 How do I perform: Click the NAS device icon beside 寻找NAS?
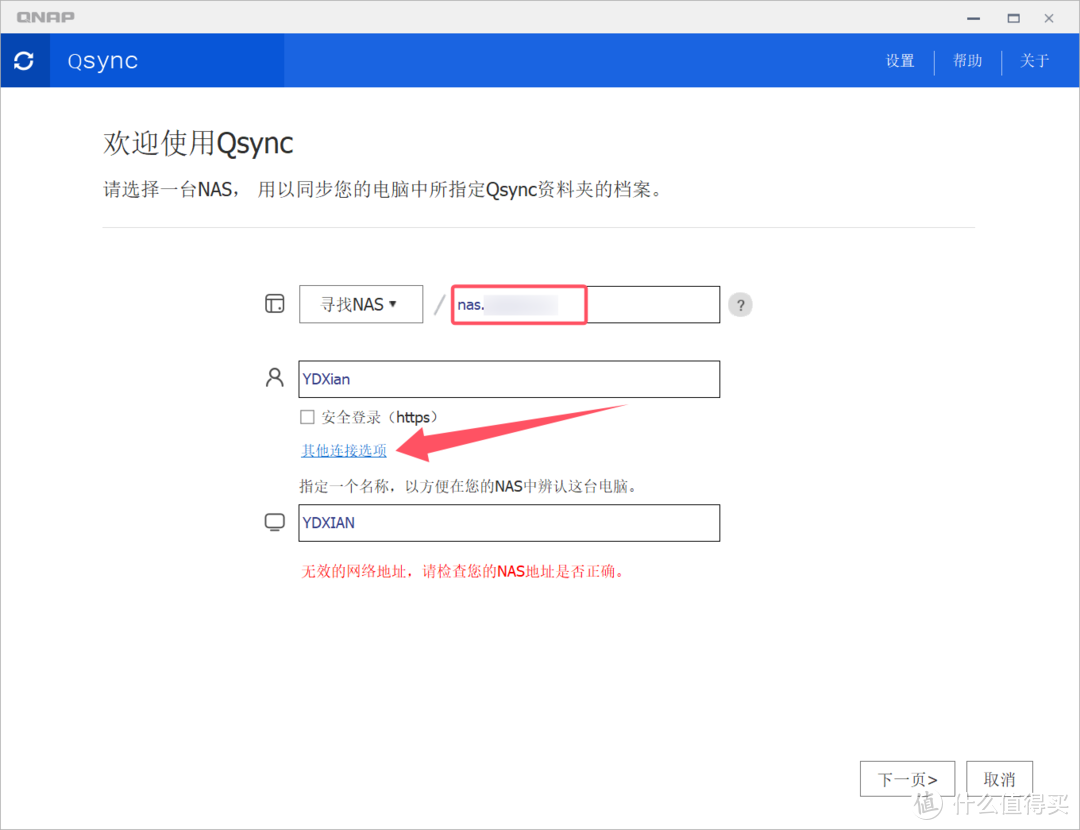274,305
